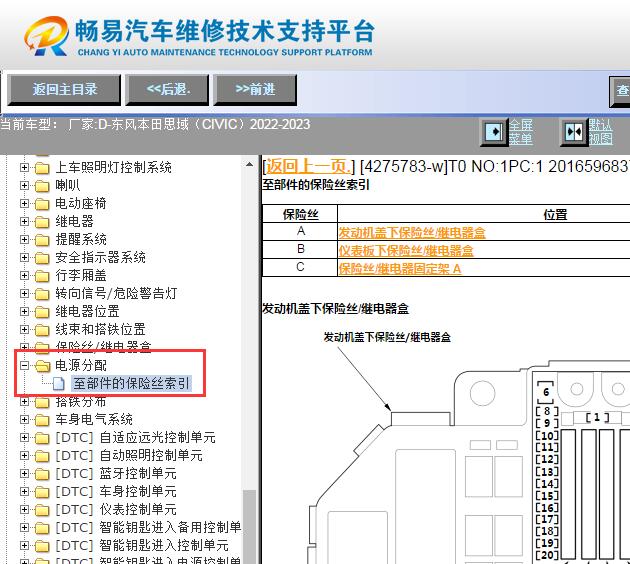Click the 电动座椅 folder icon
Viewport: 630px width, 564px height.
pos(42,204)
